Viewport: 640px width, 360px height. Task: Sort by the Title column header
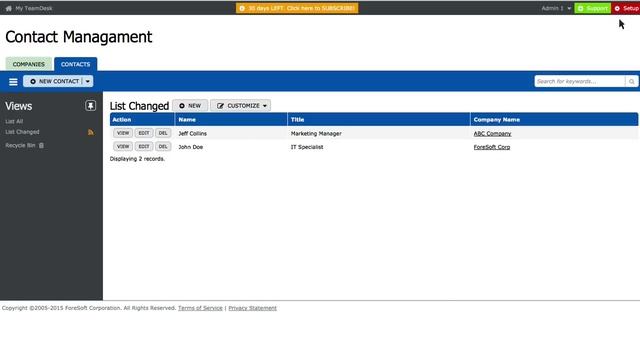[x=379, y=120]
